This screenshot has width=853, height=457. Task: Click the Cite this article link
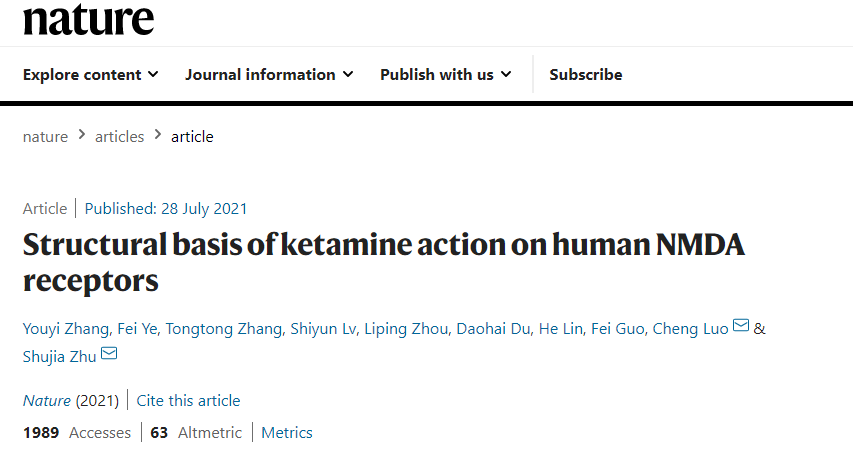click(189, 400)
